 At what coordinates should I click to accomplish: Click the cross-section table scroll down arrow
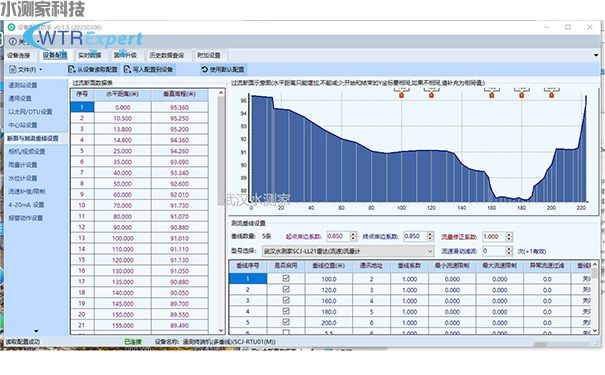tap(221, 331)
